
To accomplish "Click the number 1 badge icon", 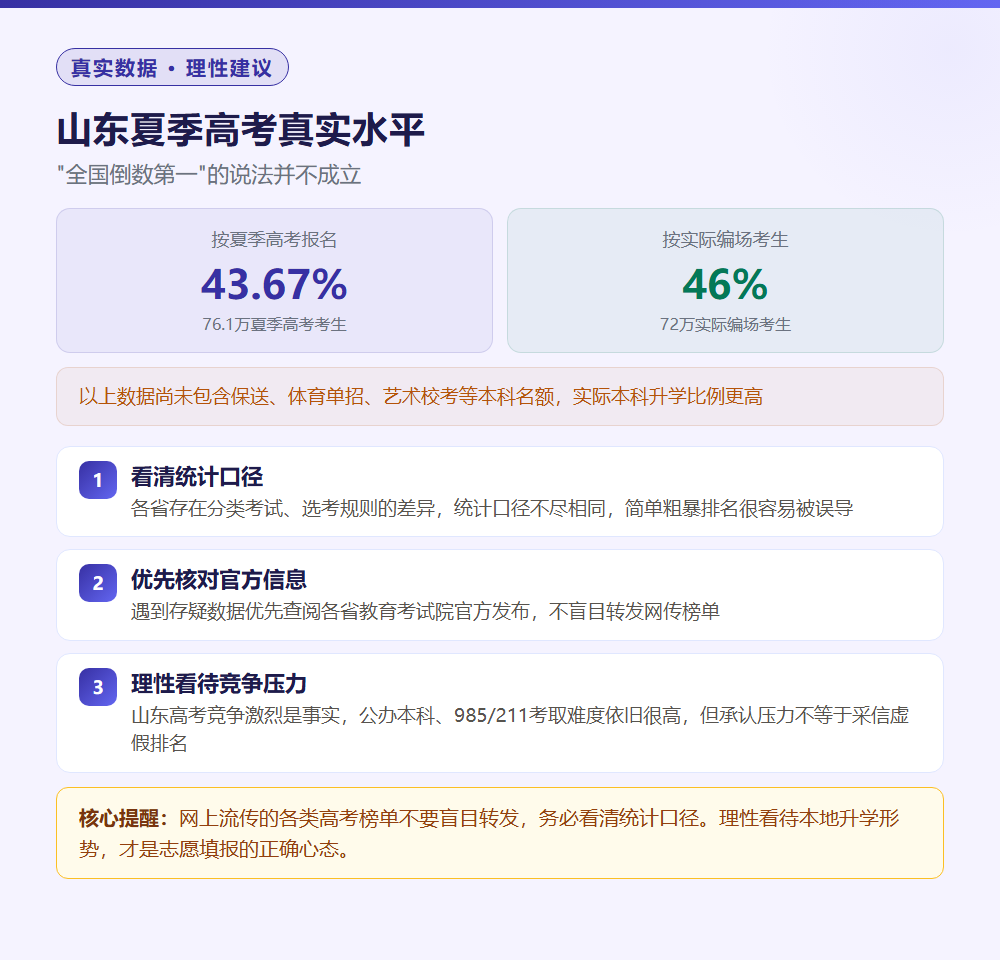I will pyautogui.click(x=98, y=480).
